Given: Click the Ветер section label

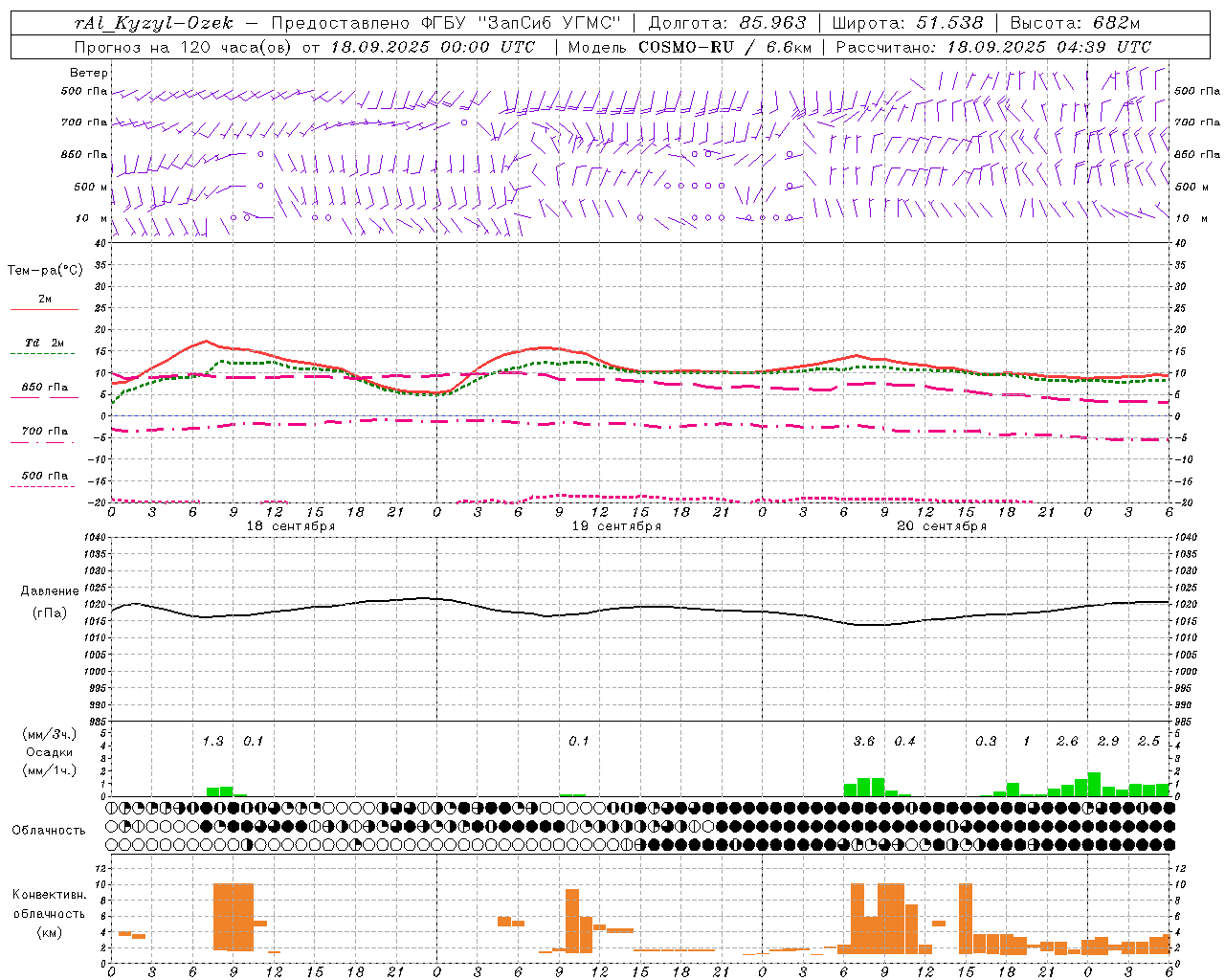Looking at the screenshot, I should 89,73.
